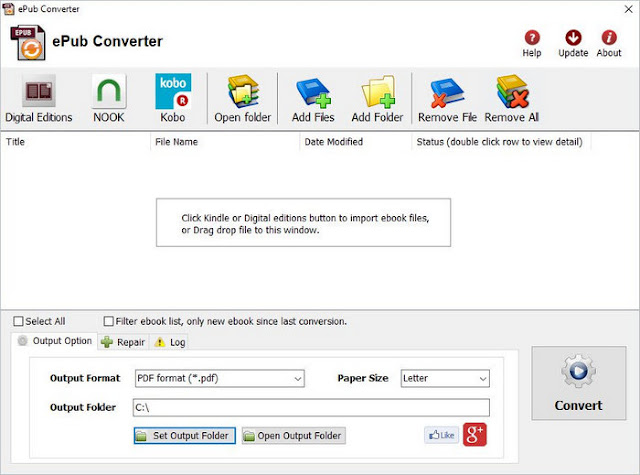640x475 pixels.
Task: Toggle the Select All checkbox
Action: 18,321
